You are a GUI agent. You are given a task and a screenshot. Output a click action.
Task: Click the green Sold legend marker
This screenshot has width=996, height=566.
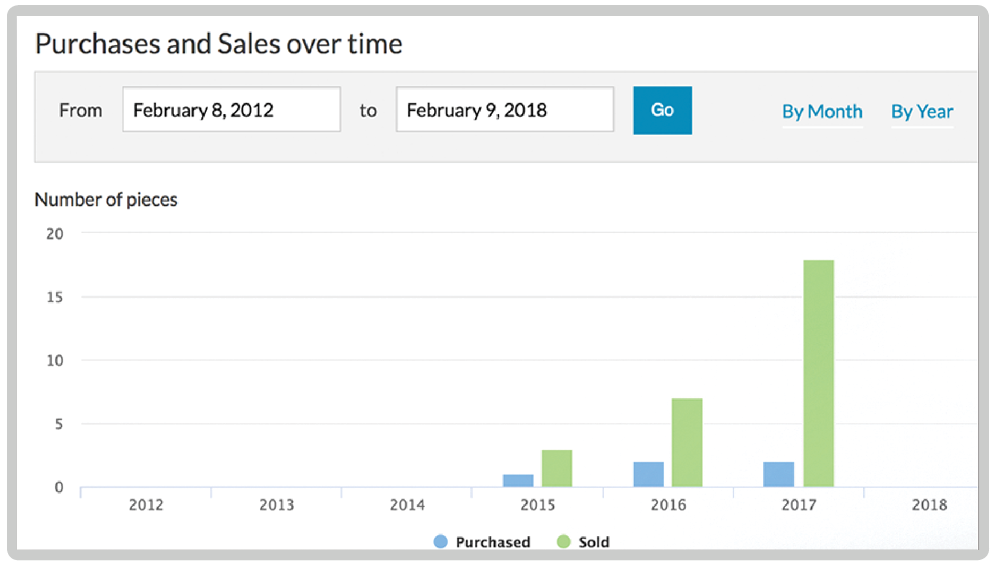click(564, 542)
